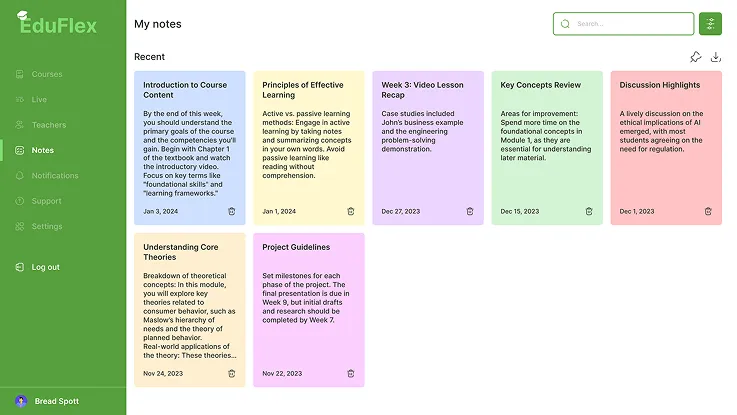
Task: Click the Search input field
Action: 630,24
